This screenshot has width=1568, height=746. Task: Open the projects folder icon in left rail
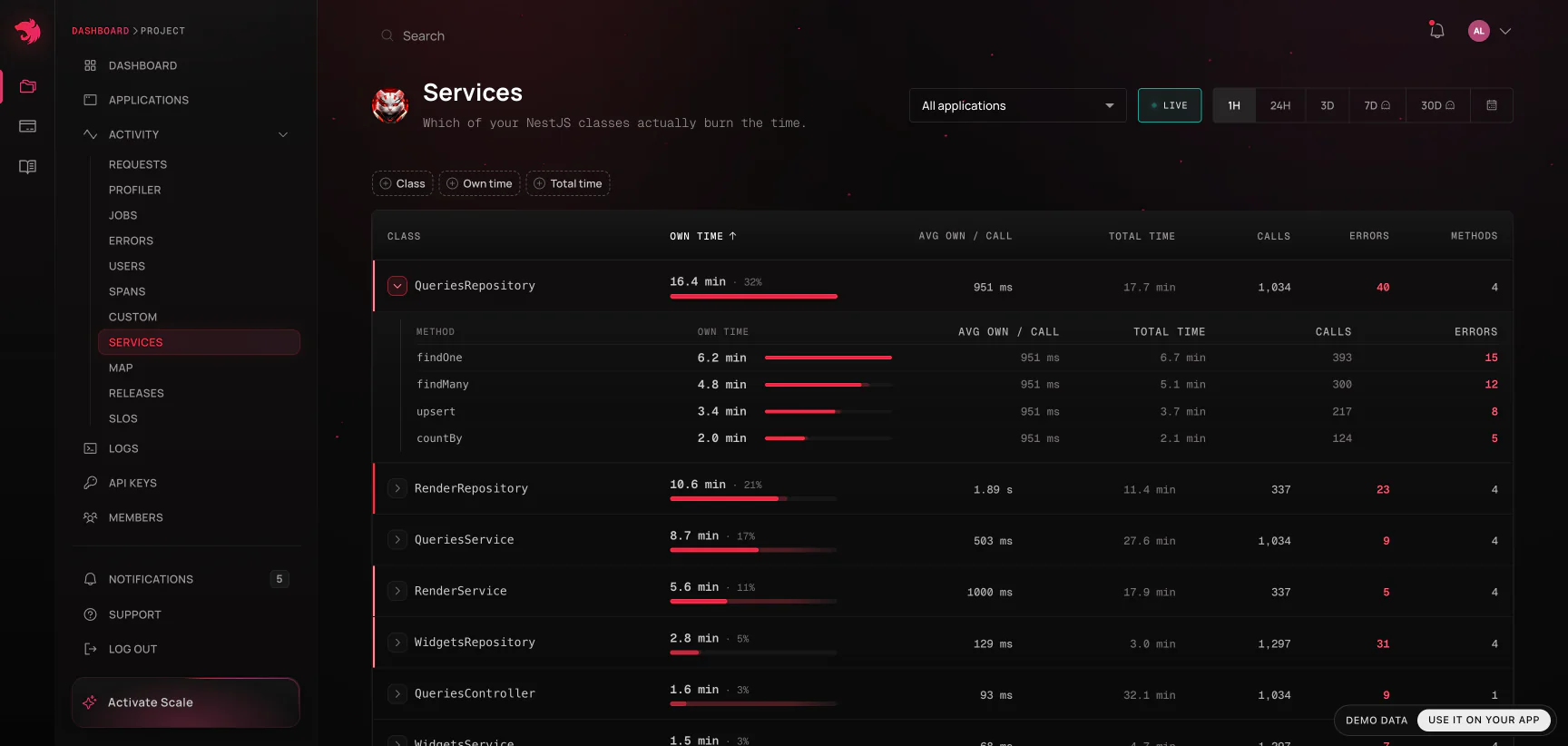pyautogui.click(x=28, y=86)
